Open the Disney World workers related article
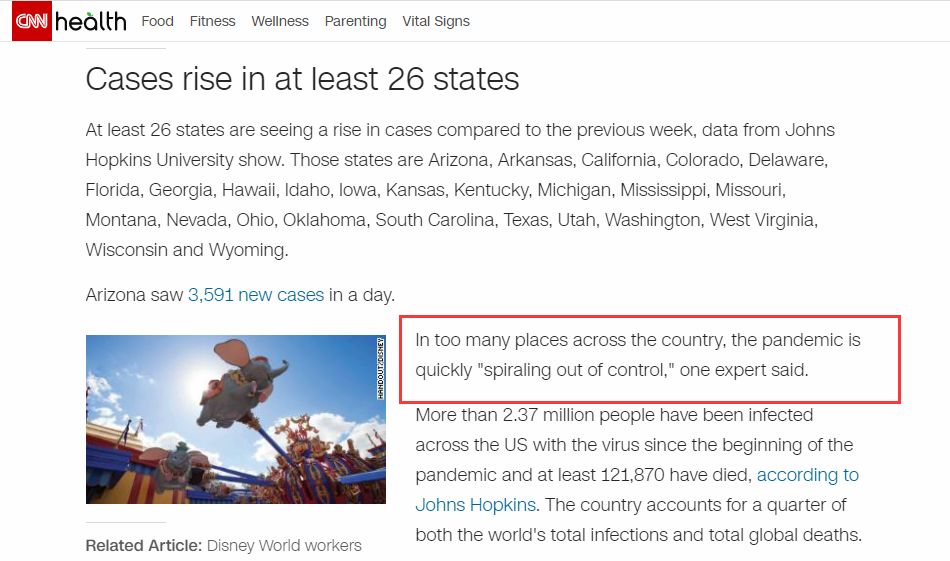The height and width of the screenshot is (561, 950). [x=283, y=546]
